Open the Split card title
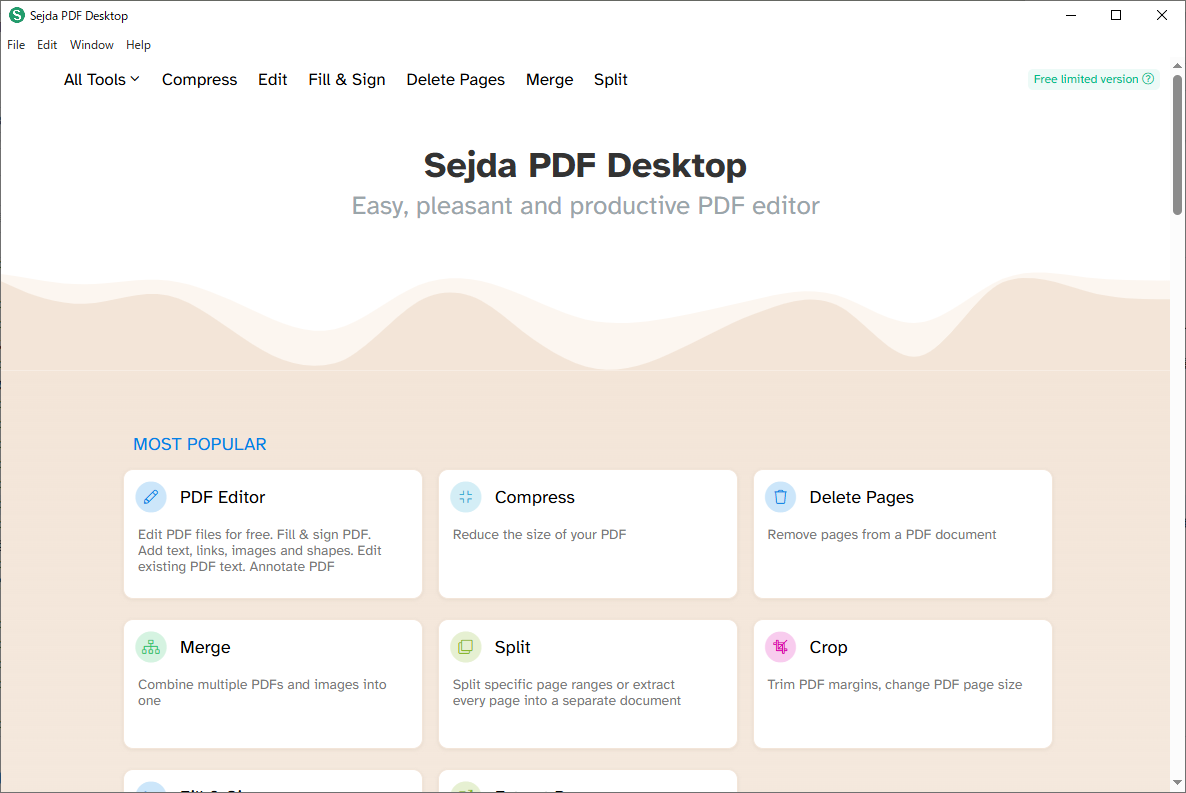Image resolution: width=1186 pixels, height=793 pixels. [x=512, y=647]
